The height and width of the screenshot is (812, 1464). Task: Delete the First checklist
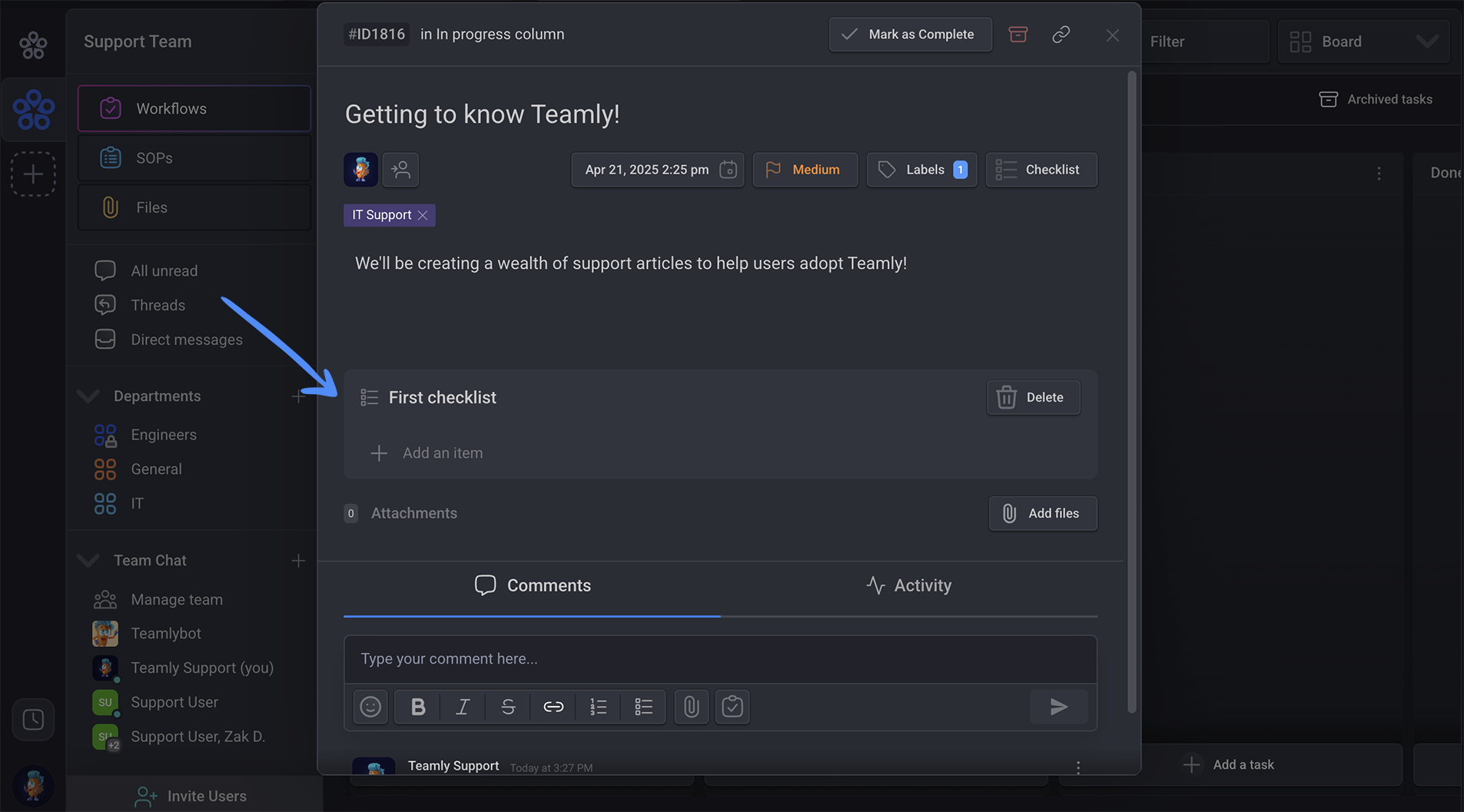click(1033, 397)
